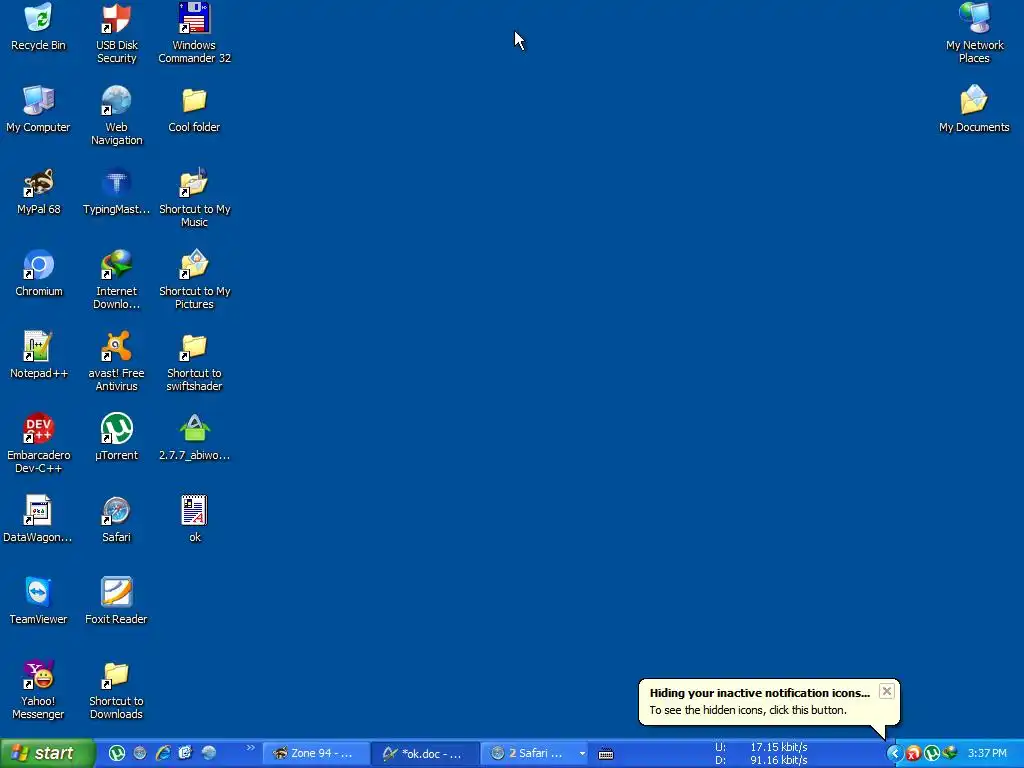
Task: Switch to *ok.doc taskbar window
Action: (425, 753)
